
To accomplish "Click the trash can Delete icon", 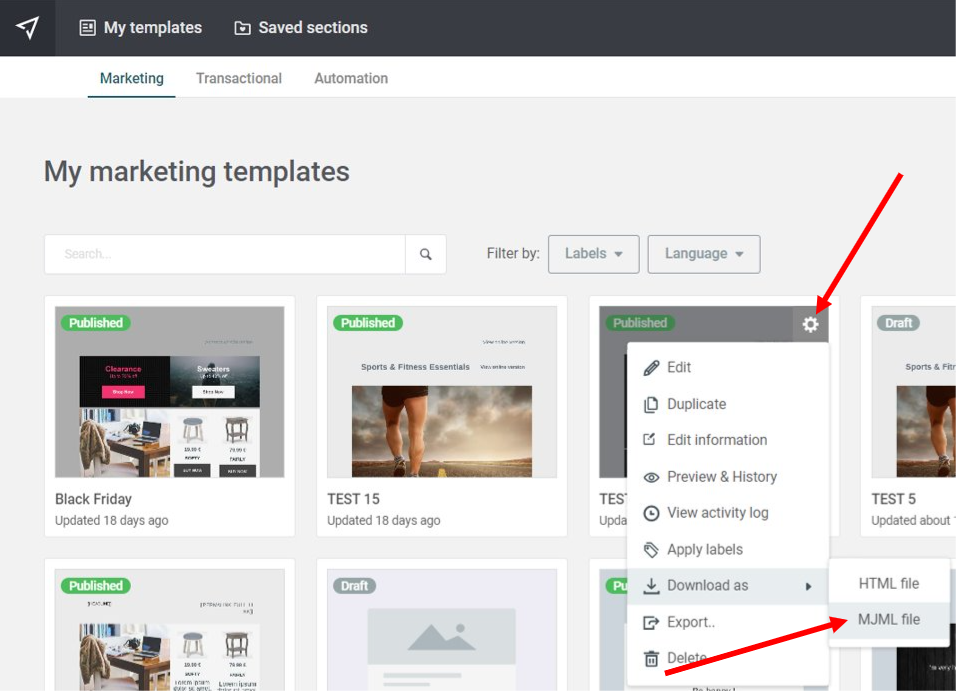I will (x=651, y=659).
